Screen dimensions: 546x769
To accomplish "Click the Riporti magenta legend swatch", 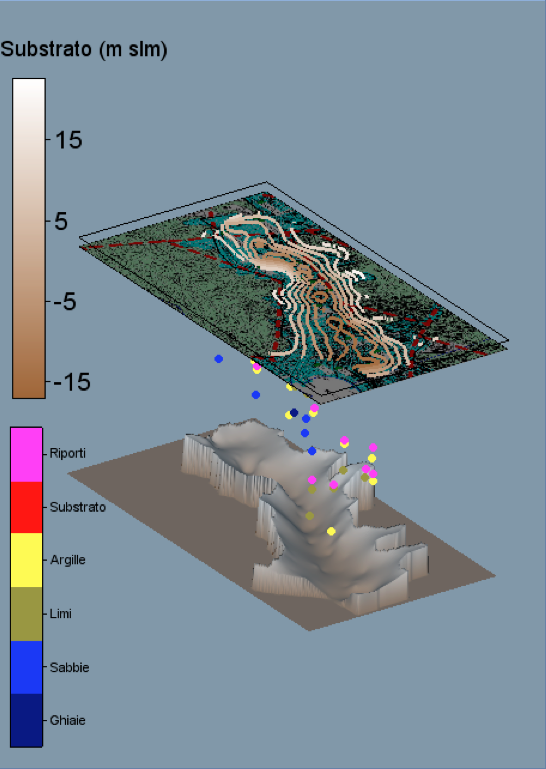I will pyautogui.click(x=26, y=455).
